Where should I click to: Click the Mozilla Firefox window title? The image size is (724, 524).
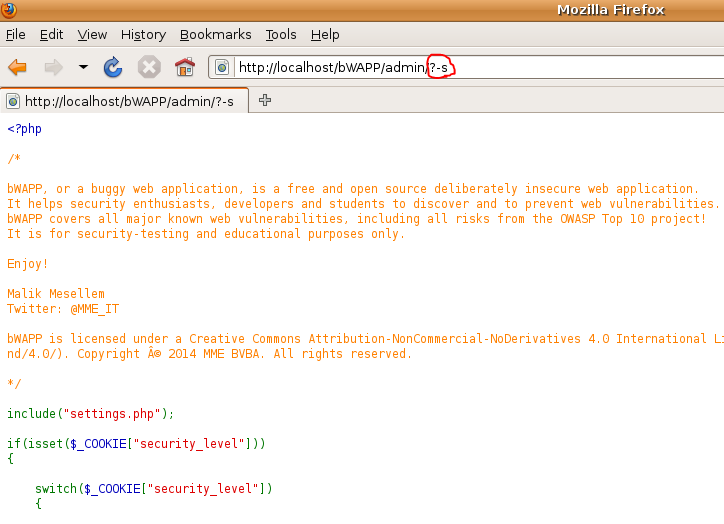point(610,10)
